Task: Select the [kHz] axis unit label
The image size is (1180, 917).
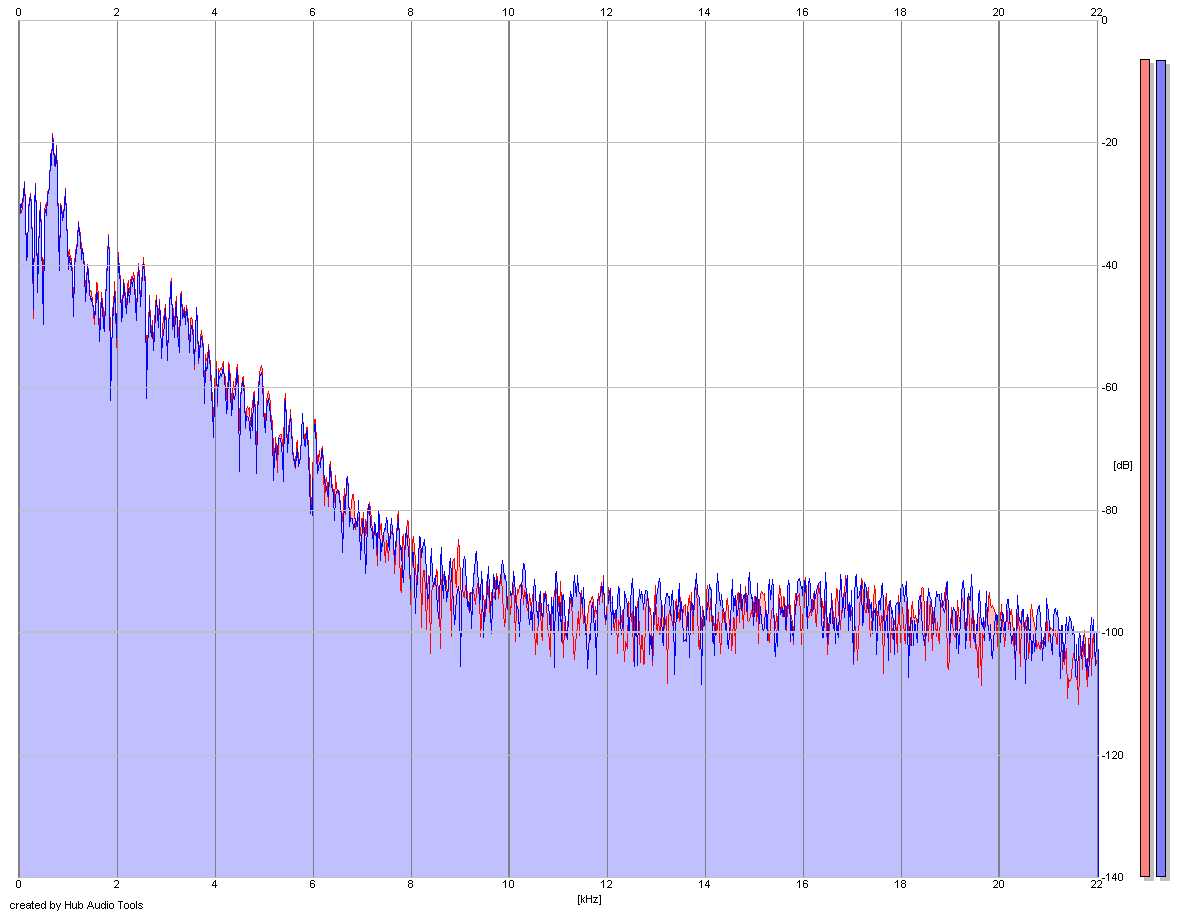Action: click(x=589, y=899)
